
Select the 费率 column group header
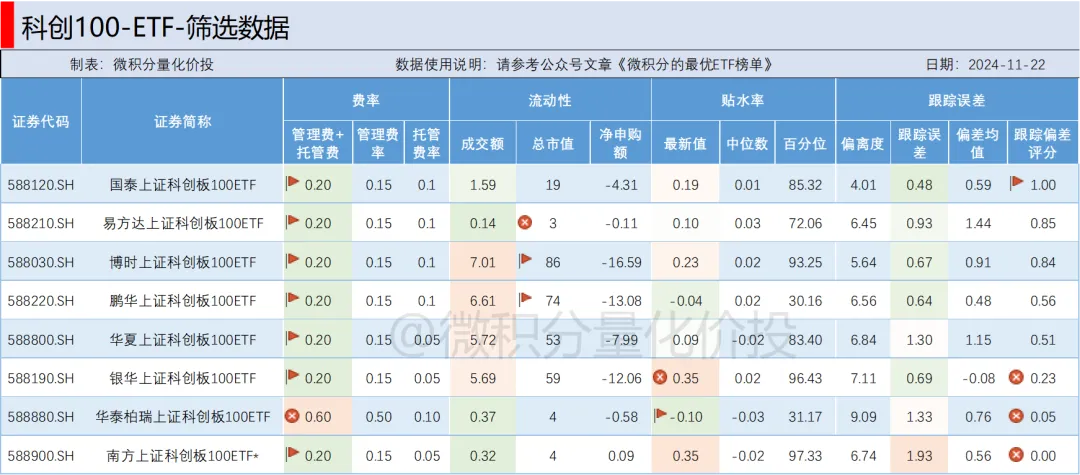366,100
